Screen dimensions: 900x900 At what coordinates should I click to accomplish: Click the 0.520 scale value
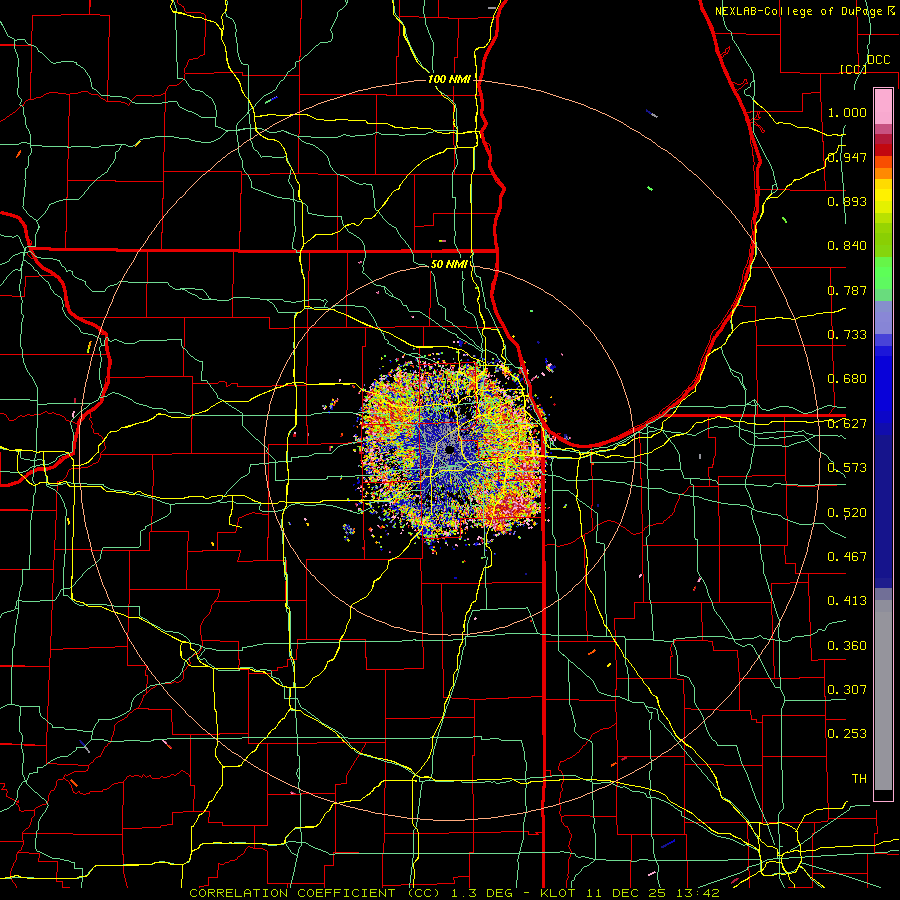coord(847,513)
